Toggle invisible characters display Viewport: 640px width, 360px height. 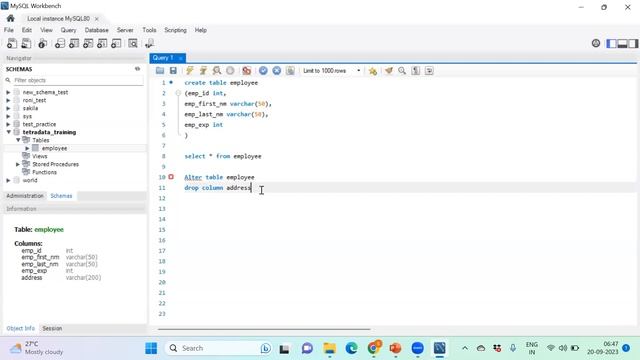(x=416, y=71)
